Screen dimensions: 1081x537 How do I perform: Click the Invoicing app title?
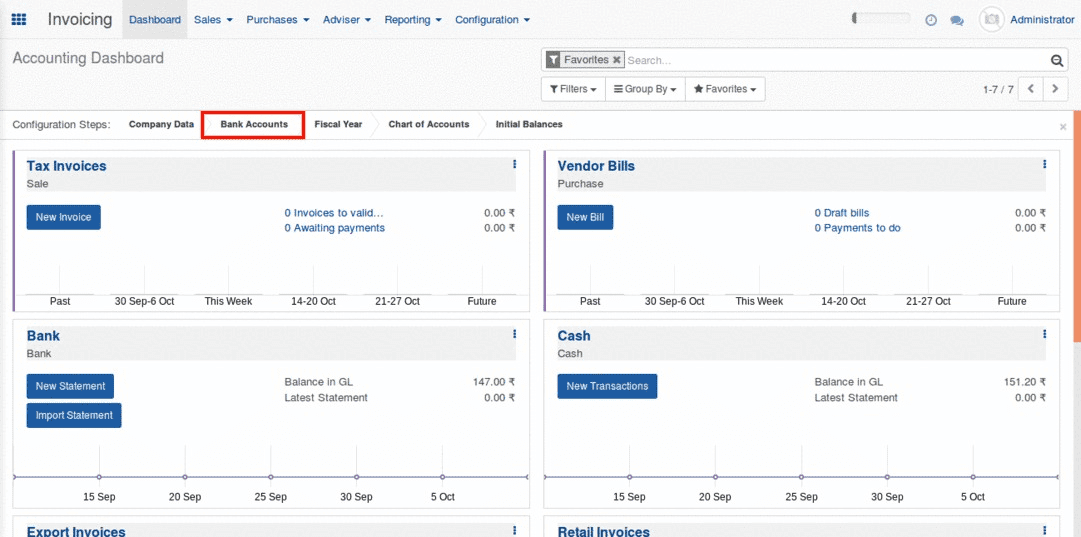[80, 19]
